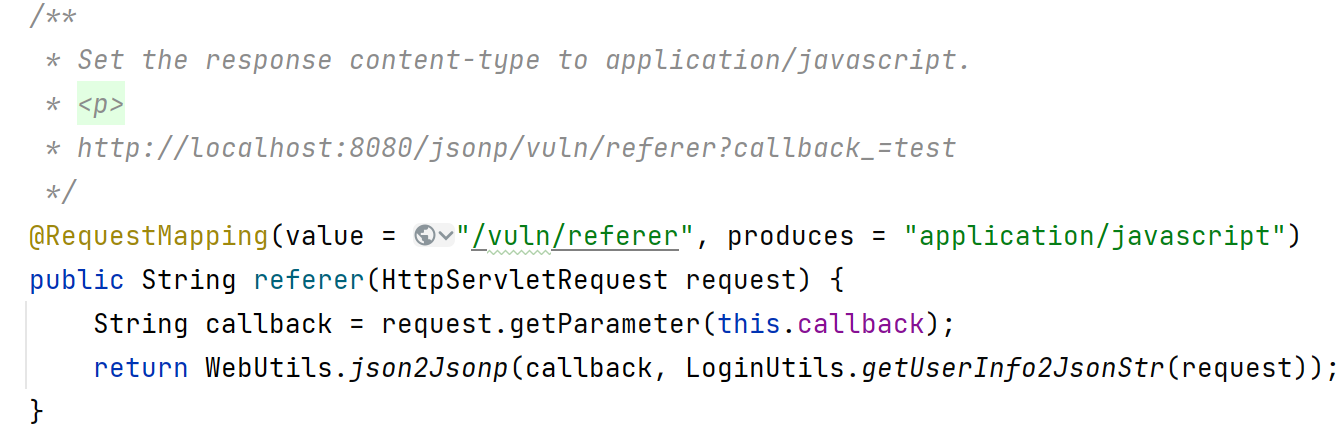
Task: Click the produces attribute name
Action: click(790, 236)
